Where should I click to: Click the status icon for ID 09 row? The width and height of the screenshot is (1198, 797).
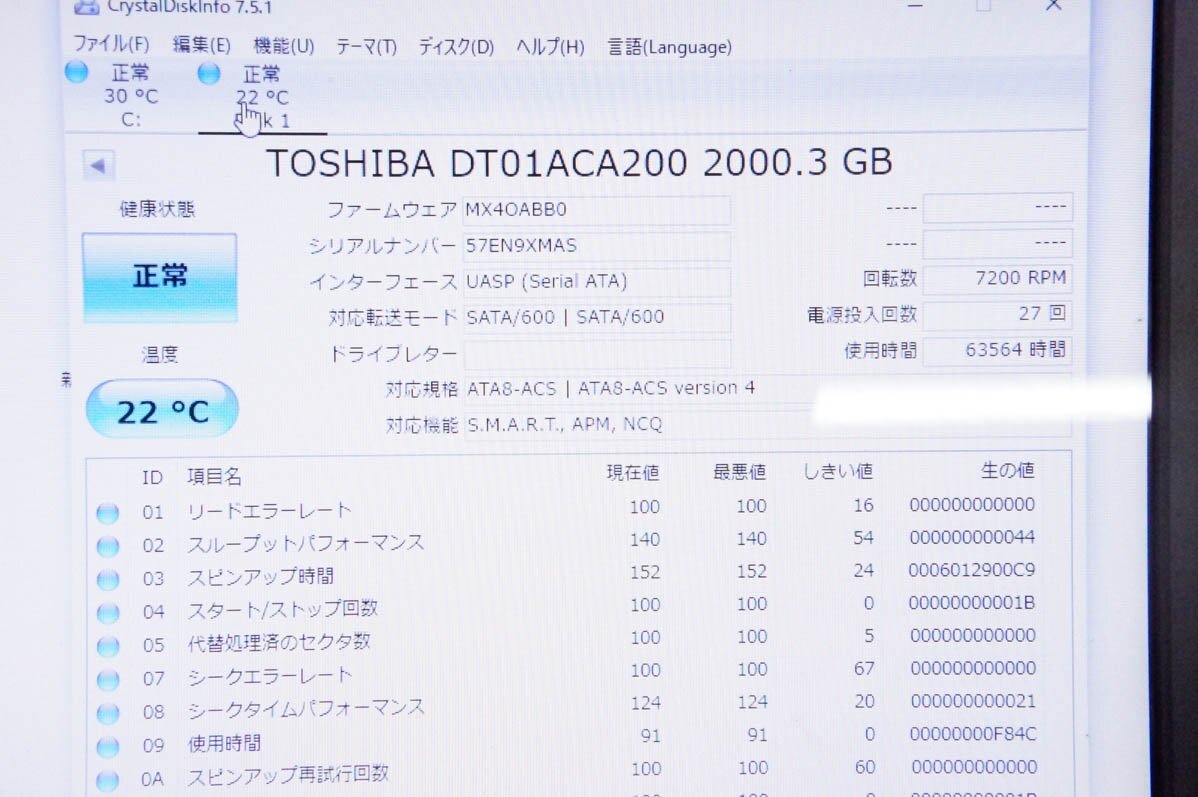(108, 747)
